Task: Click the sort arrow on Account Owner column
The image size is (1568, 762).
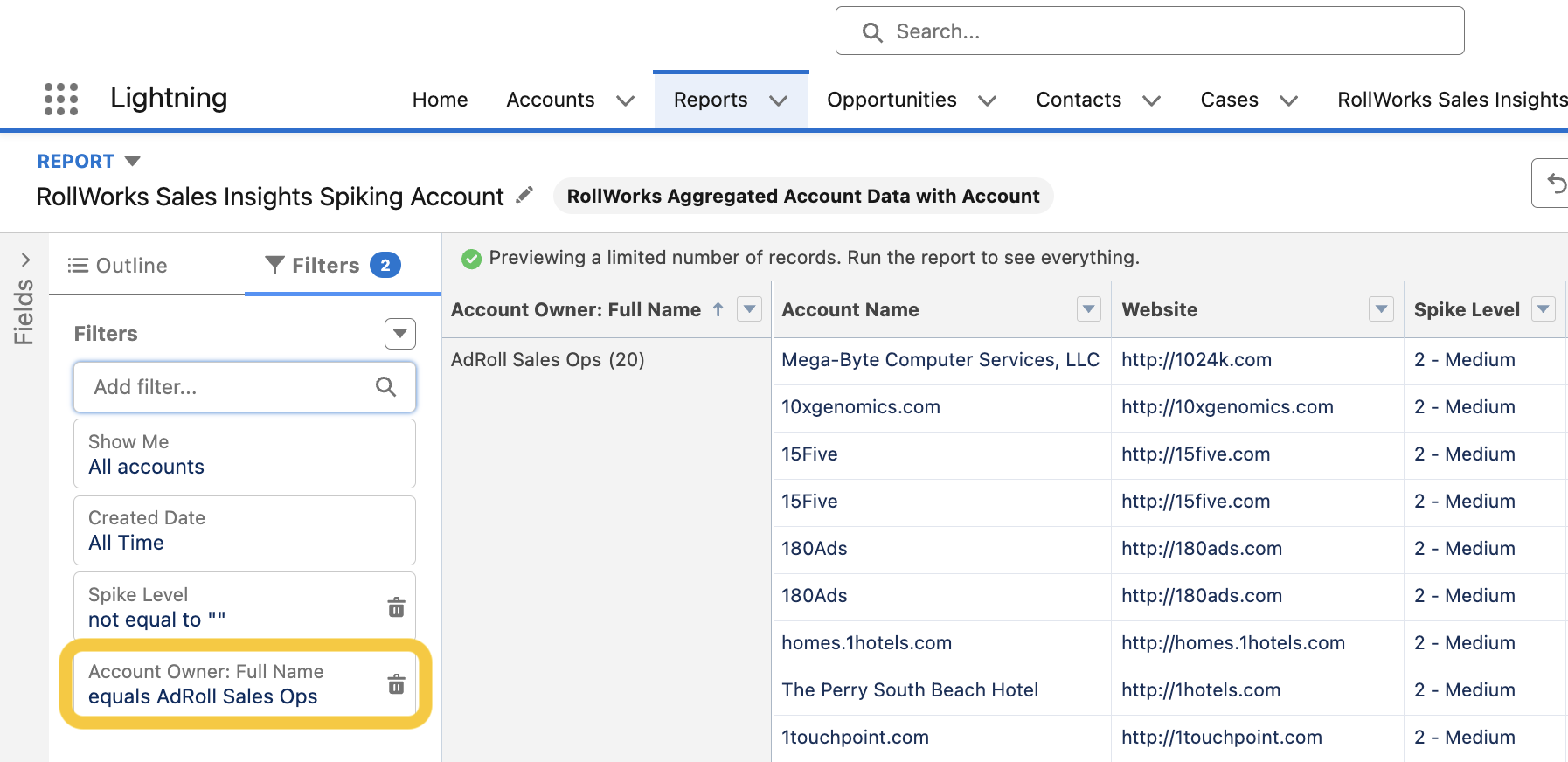Action: click(718, 309)
